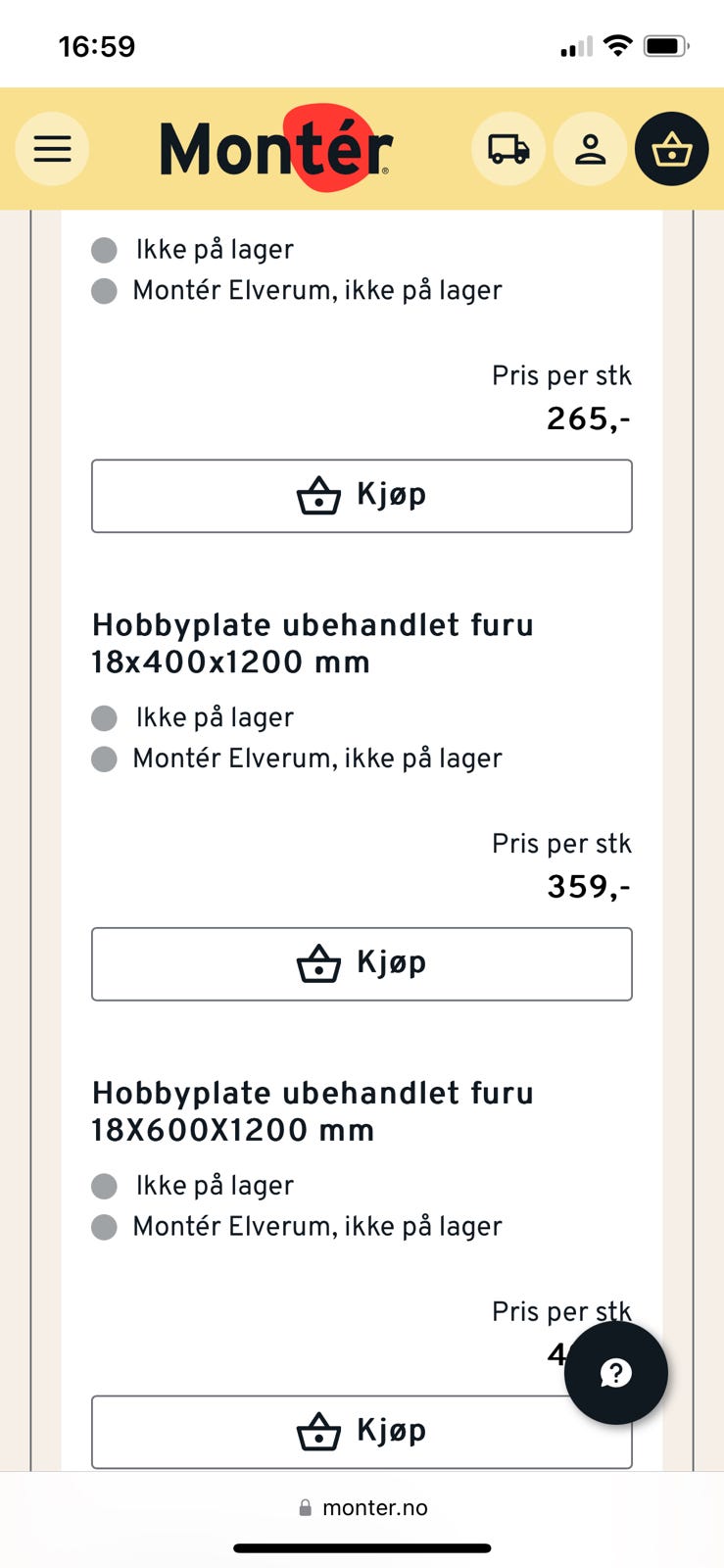
Task: Open the shopping basket in header
Action: (x=671, y=149)
